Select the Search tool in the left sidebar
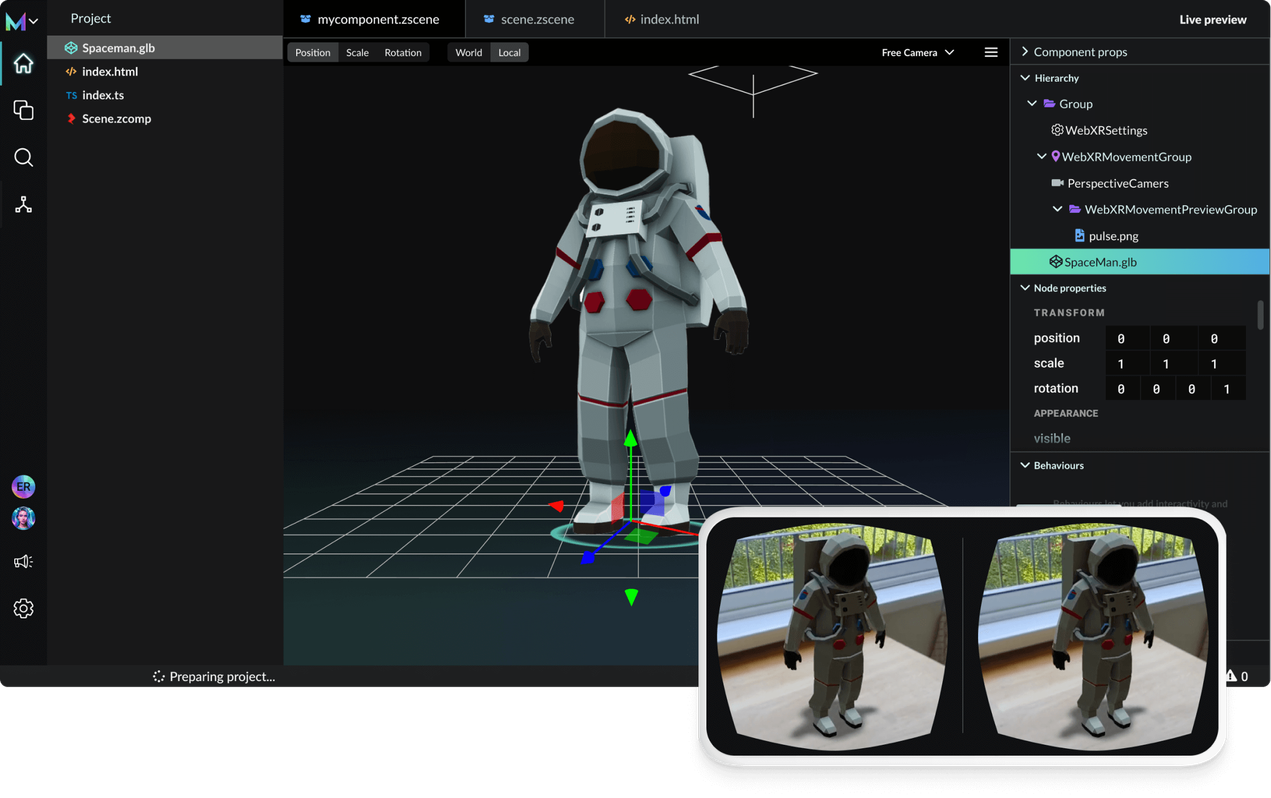 tap(23, 157)
